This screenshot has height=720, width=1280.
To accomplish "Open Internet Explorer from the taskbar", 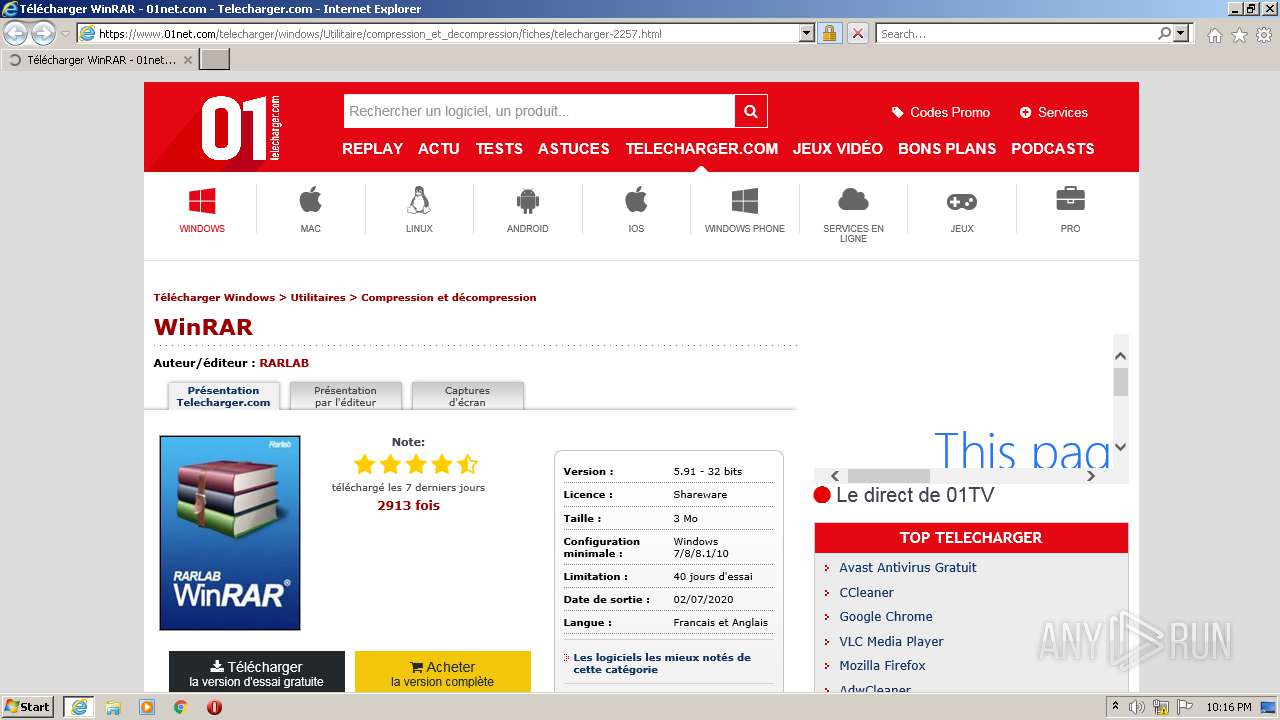I will pos(79,707).
